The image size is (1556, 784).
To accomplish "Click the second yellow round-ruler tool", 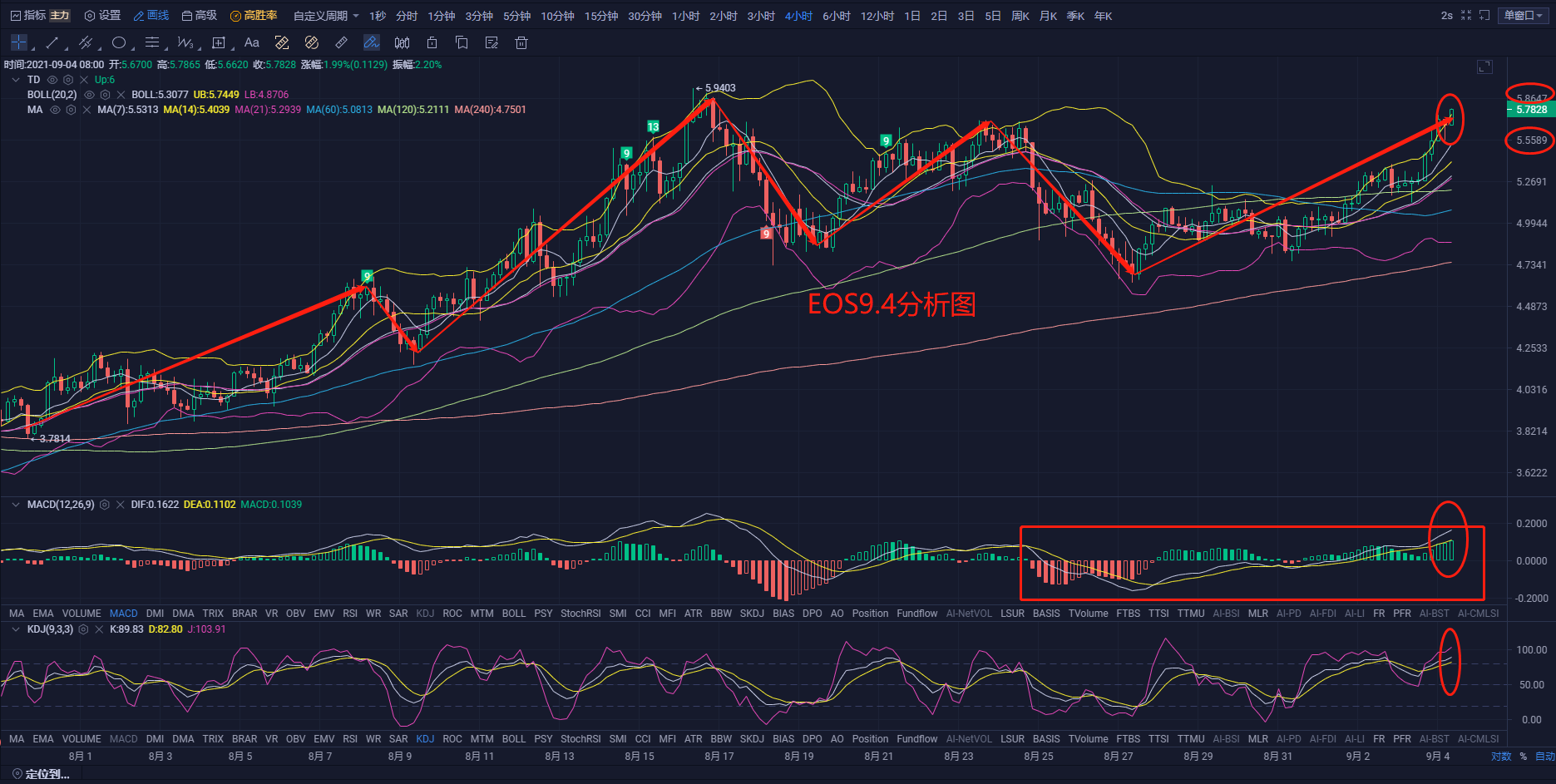I will 312,42.
